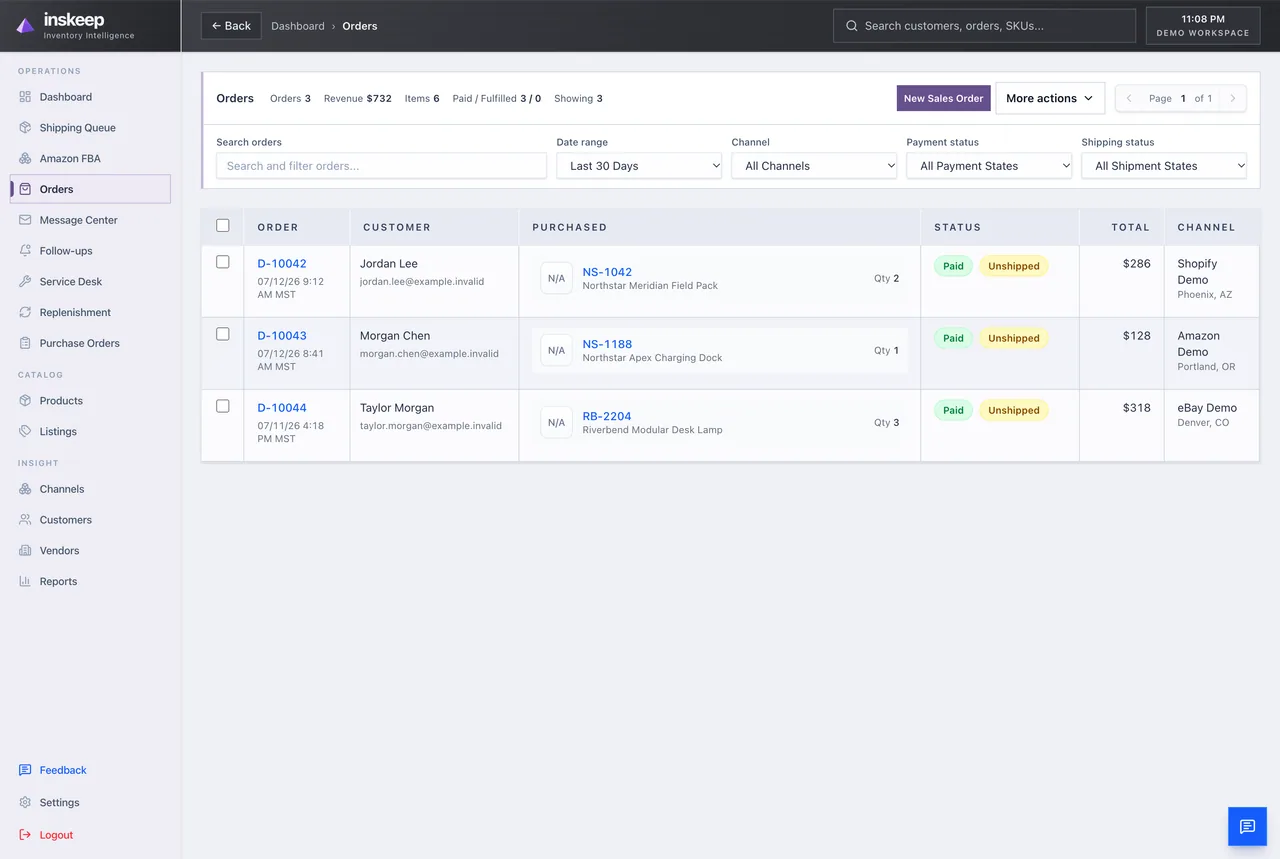Click the page number field showing 1
The height and width of the screenshot is (859, 1280).
coord(1183,98)
